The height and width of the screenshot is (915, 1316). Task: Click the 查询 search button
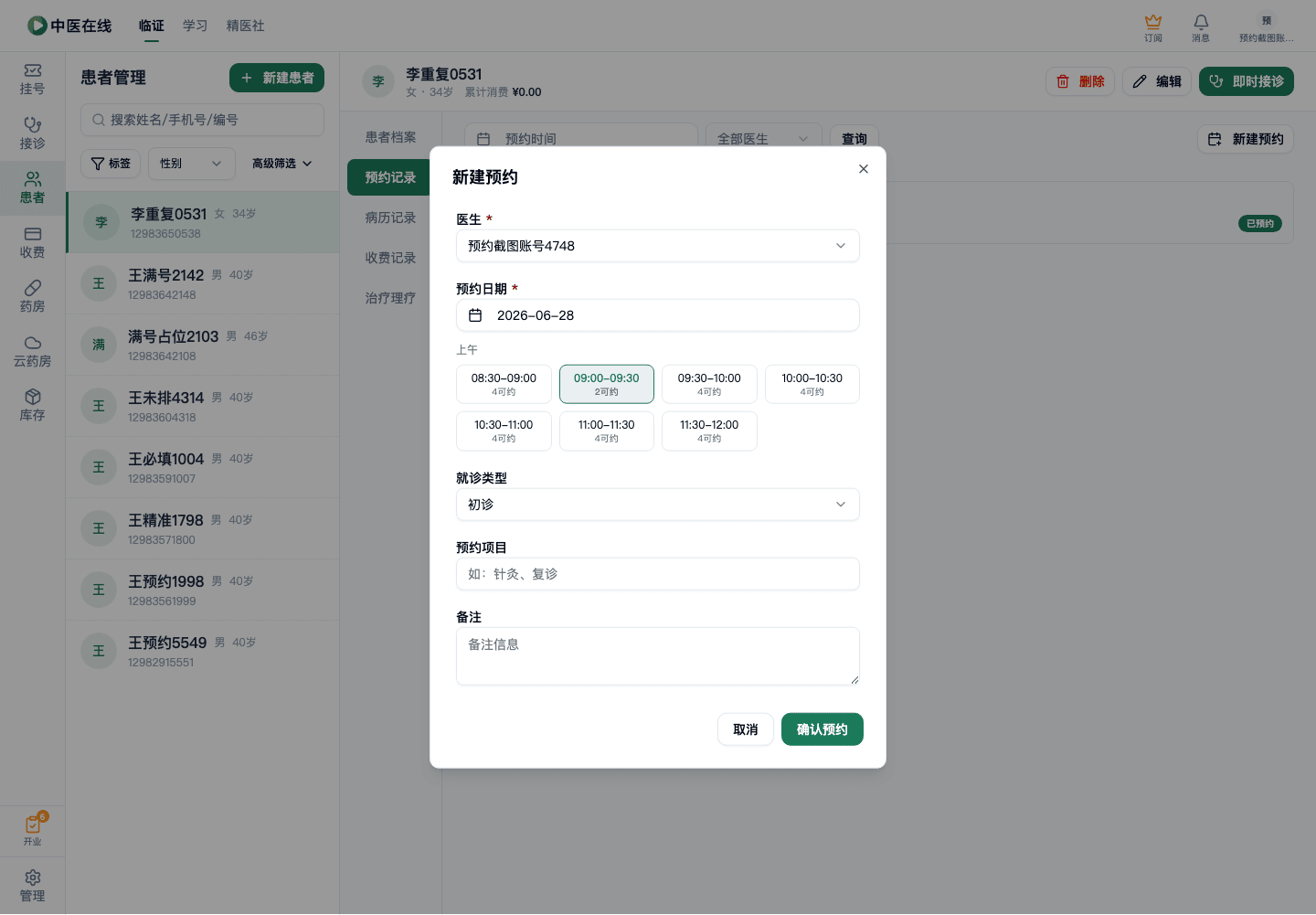(854, 139)
